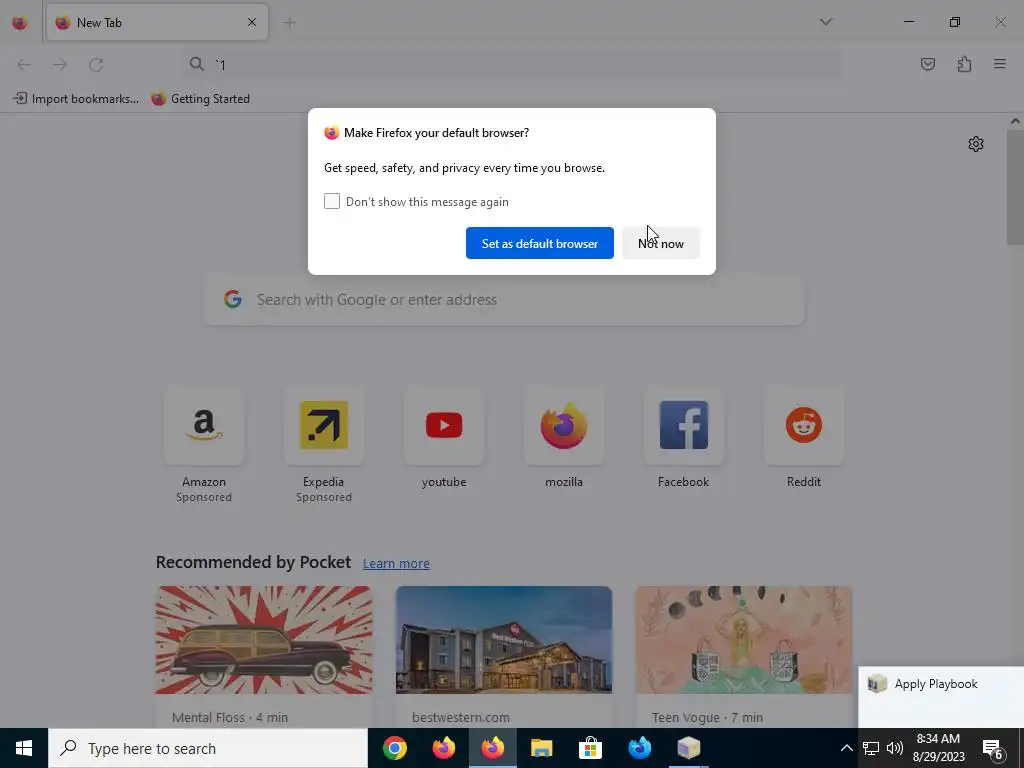Open the bestwestern.com hotel story thumbnail
This screenshot has width=1024, height=768.
coord(504,639)
